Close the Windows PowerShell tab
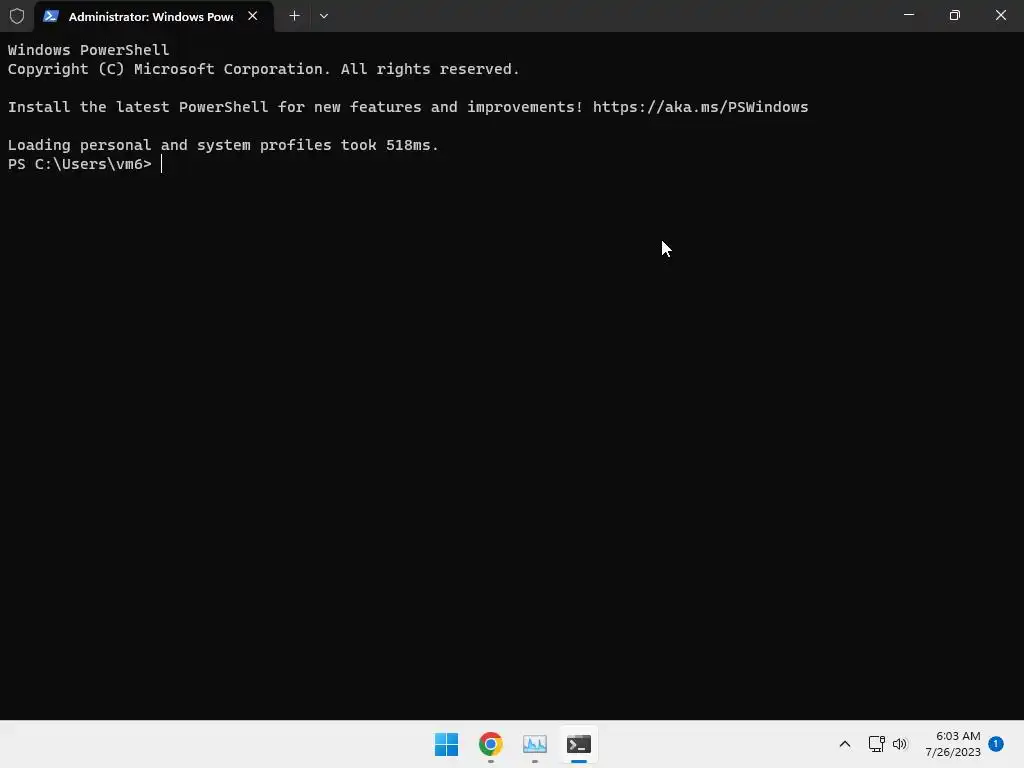Viewport: 1024px width, 768px height. (253, 16)
